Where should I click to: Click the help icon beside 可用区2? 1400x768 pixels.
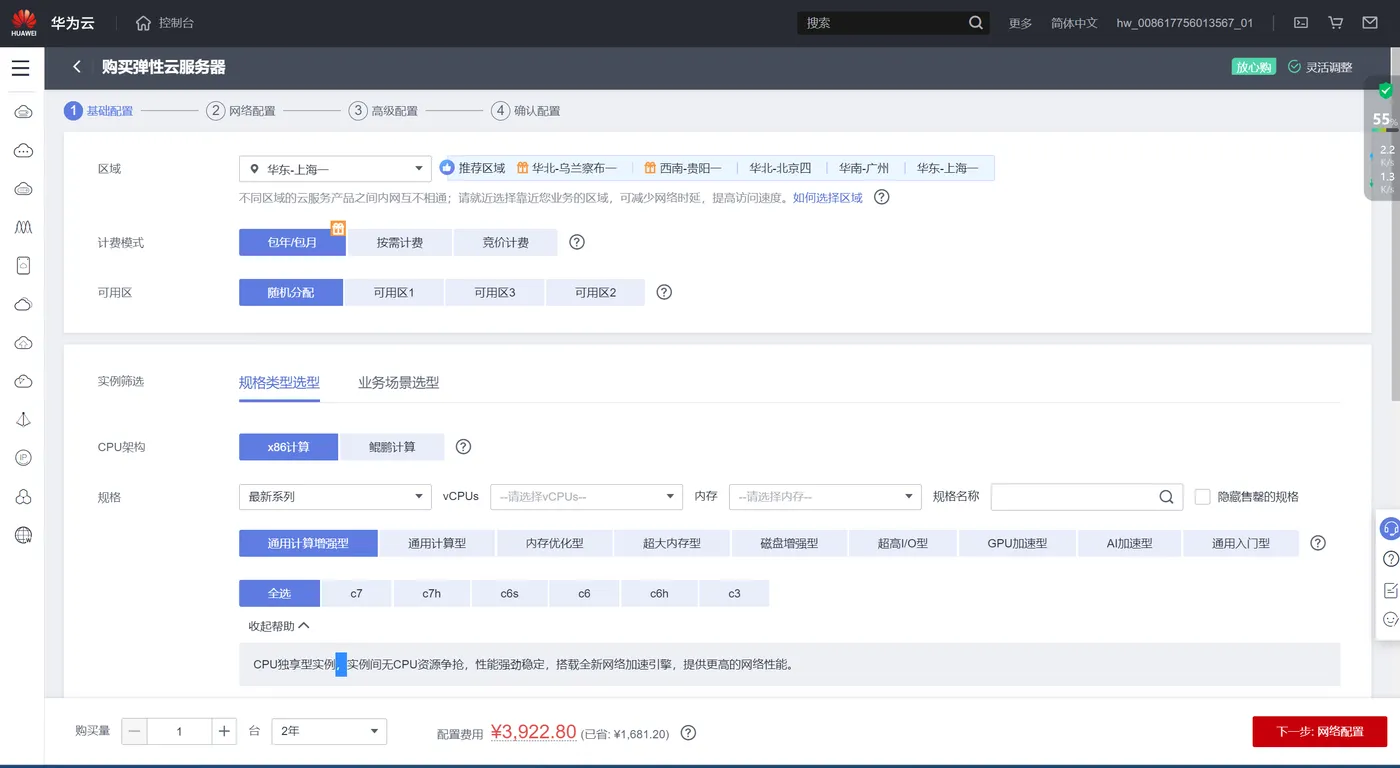[x=664, y=292]
